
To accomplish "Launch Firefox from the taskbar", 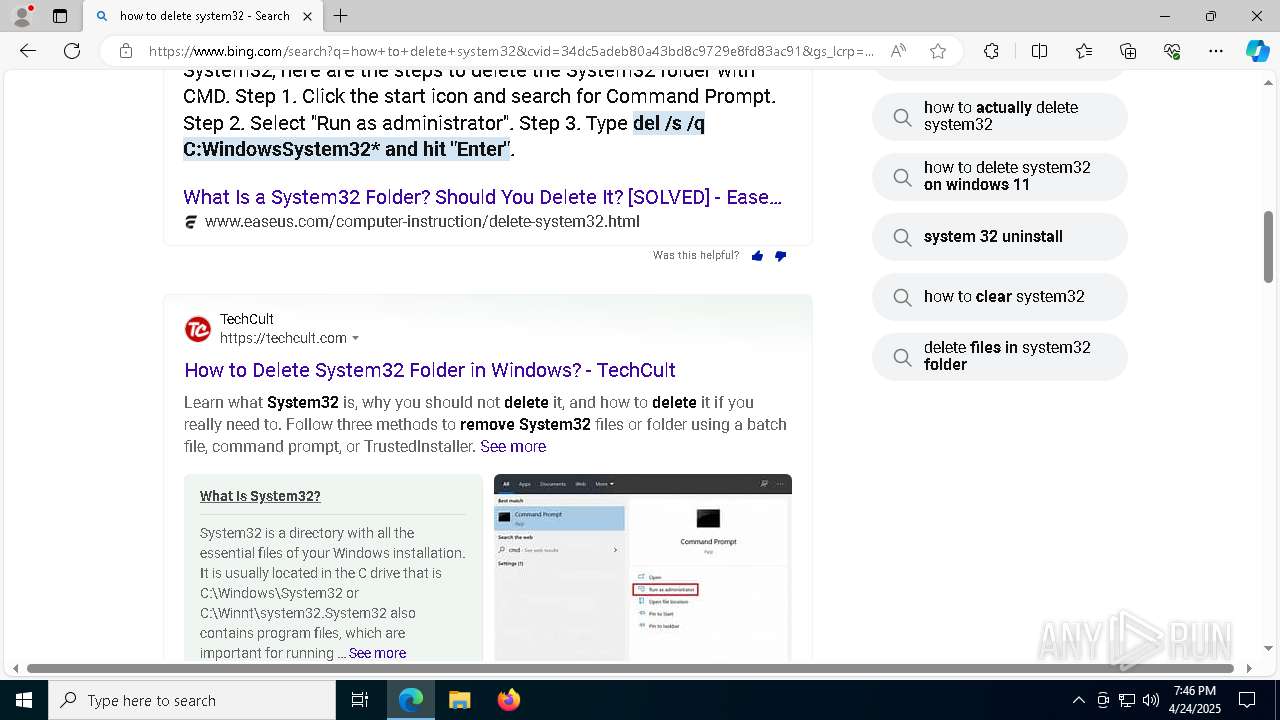I will click(x=508, y=700).
